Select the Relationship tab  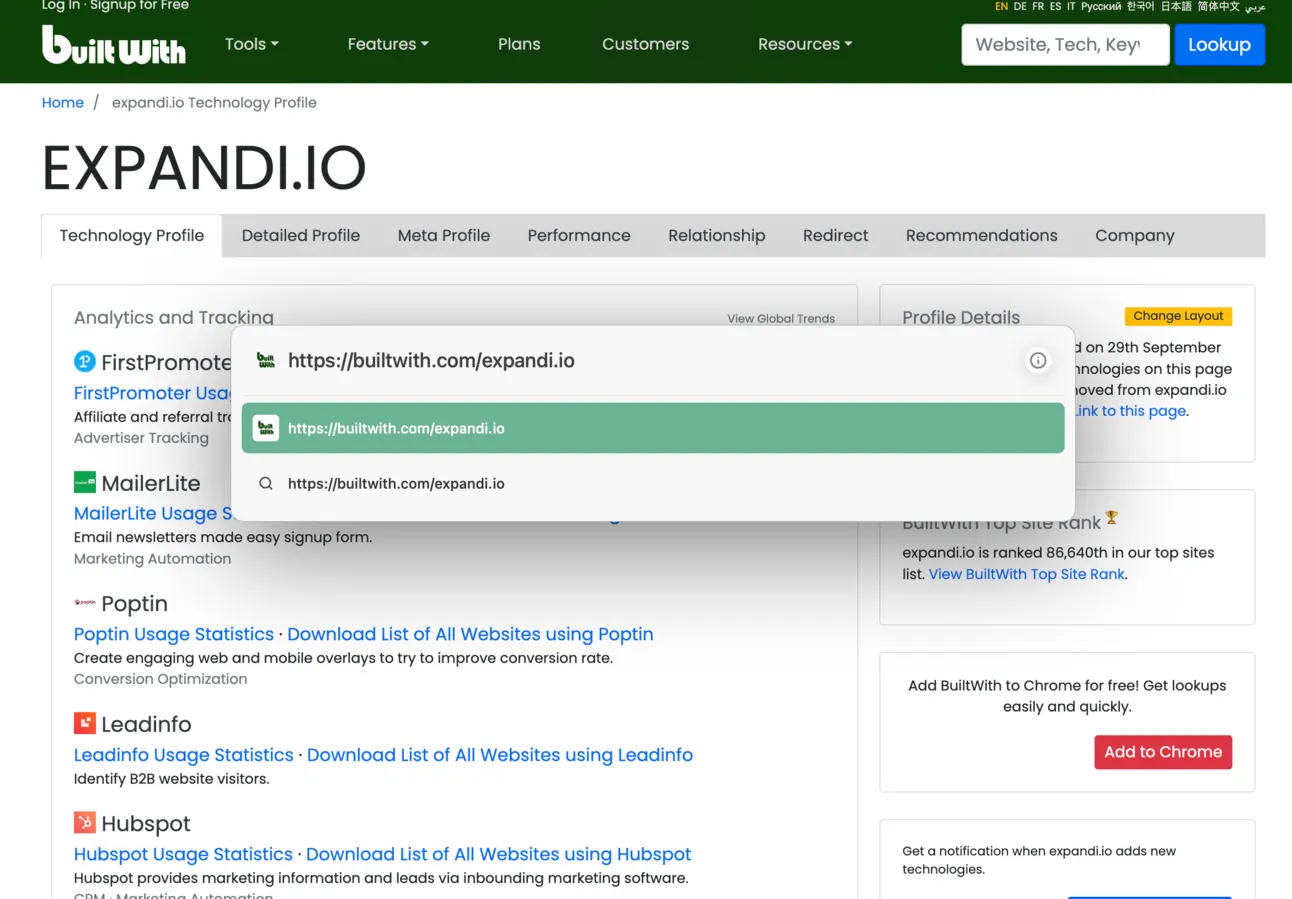coord(717,236)
